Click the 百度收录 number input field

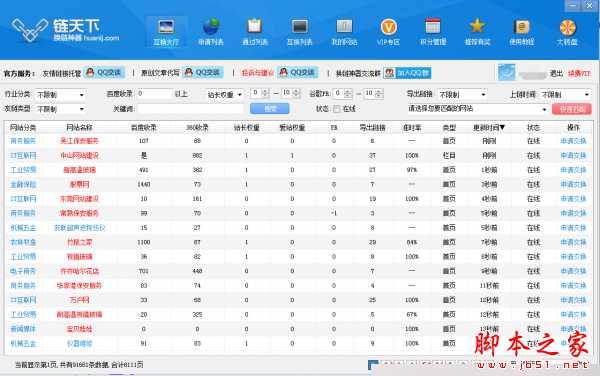tap(154, 94)
